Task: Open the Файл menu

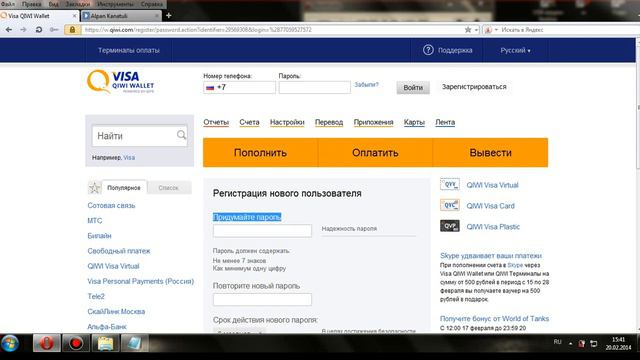Action: (7, 4)
